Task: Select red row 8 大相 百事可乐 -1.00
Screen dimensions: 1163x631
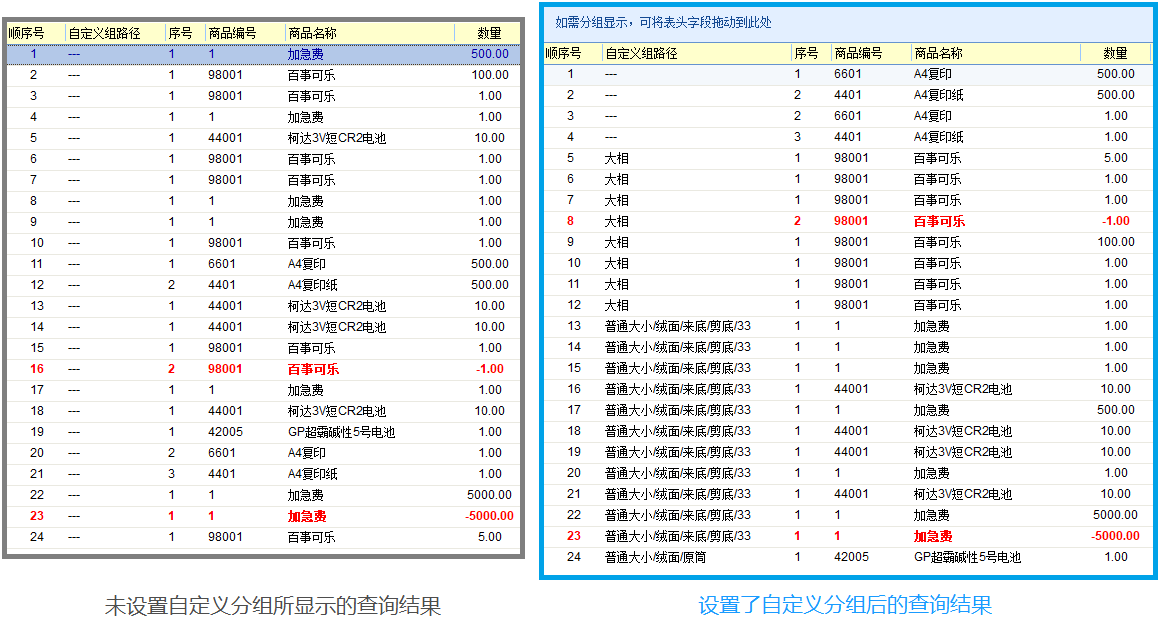Action: click(848, 221)
